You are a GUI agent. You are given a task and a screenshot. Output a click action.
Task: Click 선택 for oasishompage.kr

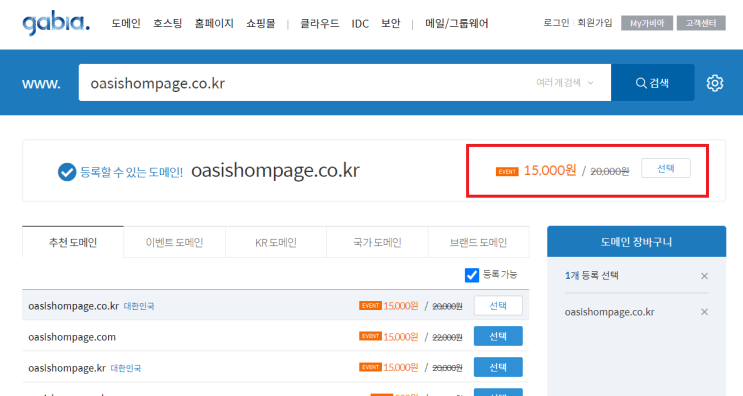tap(498, 367)
